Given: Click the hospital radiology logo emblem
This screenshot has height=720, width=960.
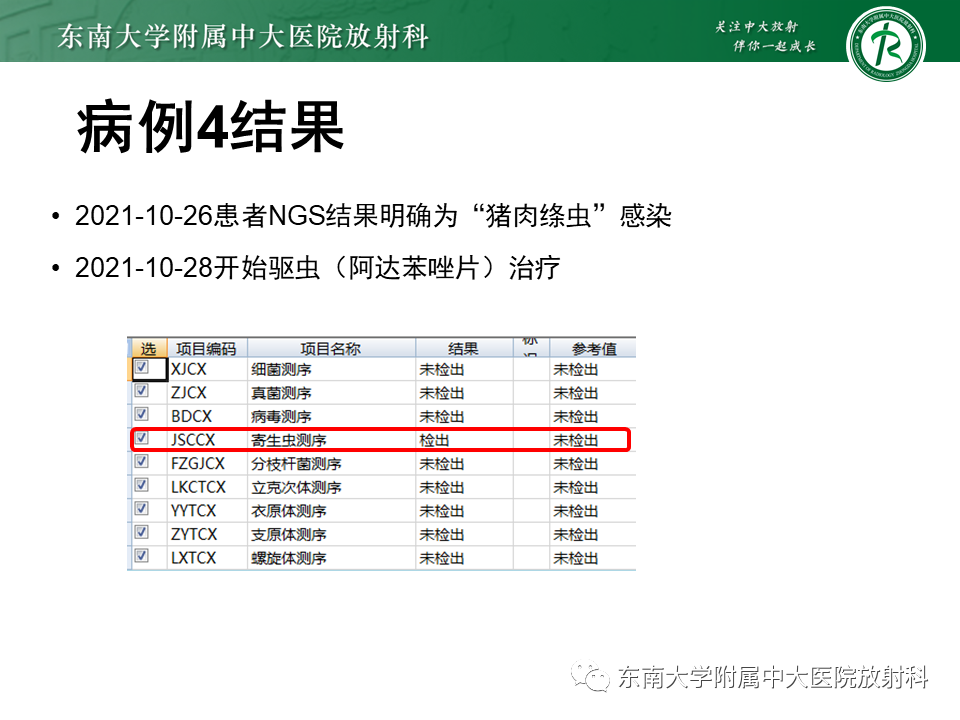Looking at the screenshot, I should [886, 44].
